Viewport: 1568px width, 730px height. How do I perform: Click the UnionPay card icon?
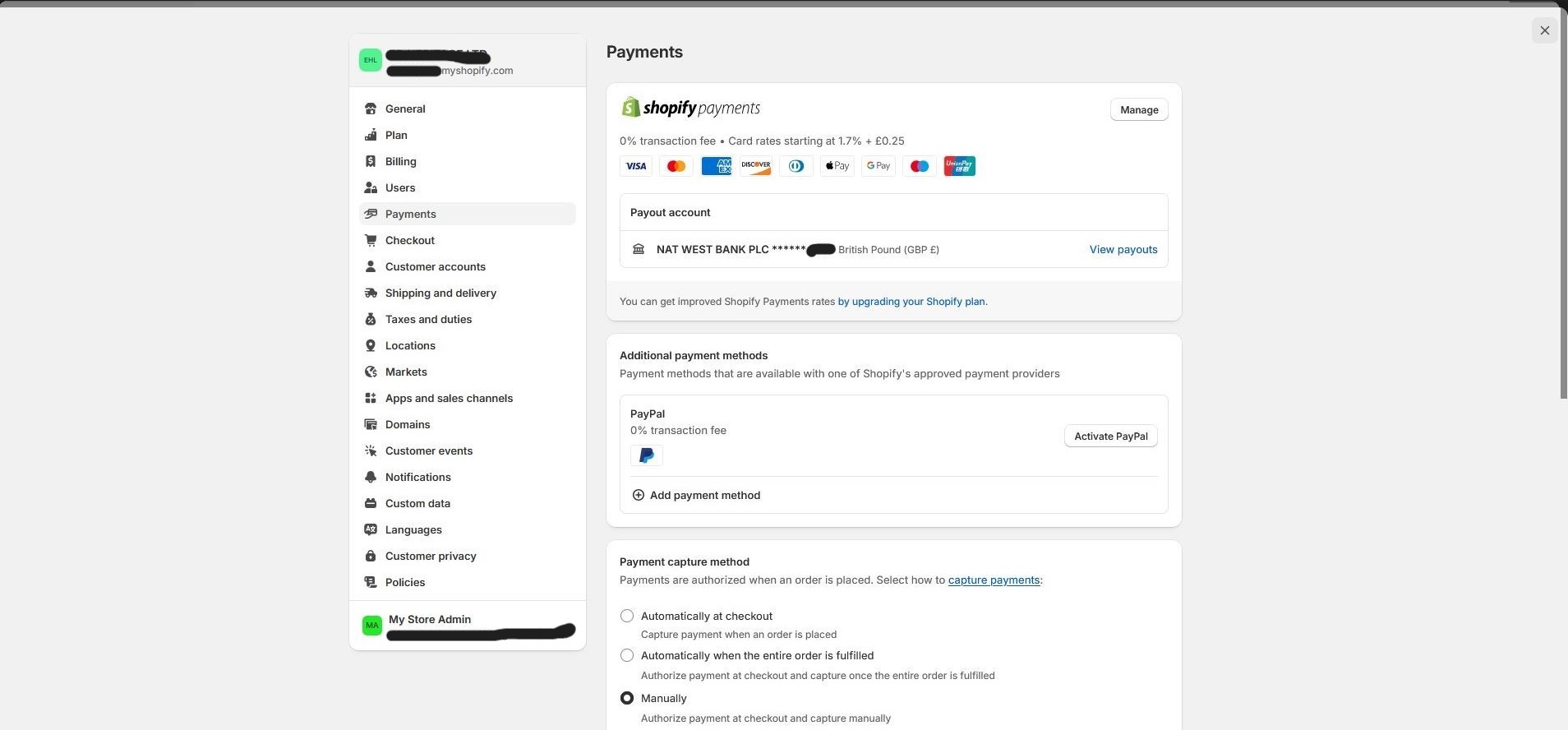960,166
